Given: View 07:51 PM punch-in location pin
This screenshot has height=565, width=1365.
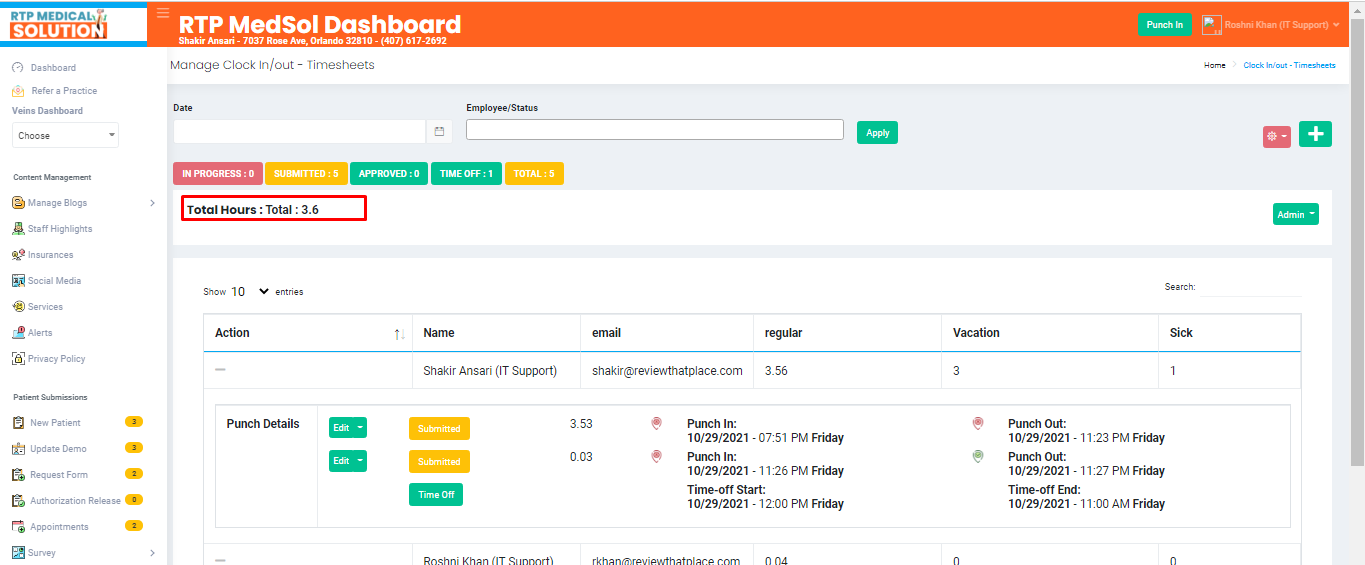Looking at the screenshot, I should (x=656, y=424).
